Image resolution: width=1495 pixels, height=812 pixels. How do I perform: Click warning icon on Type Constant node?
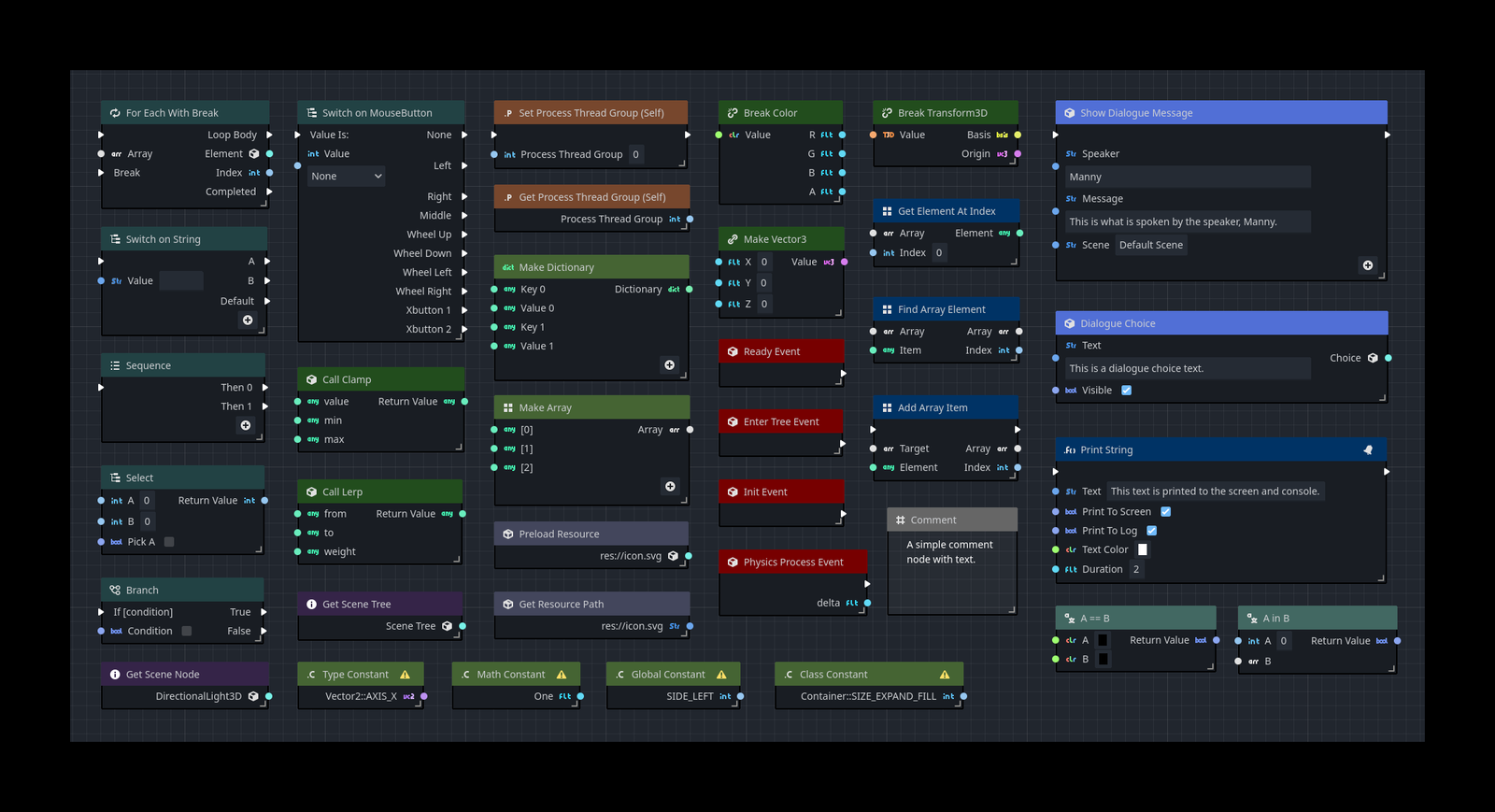(x=405, y=675)
